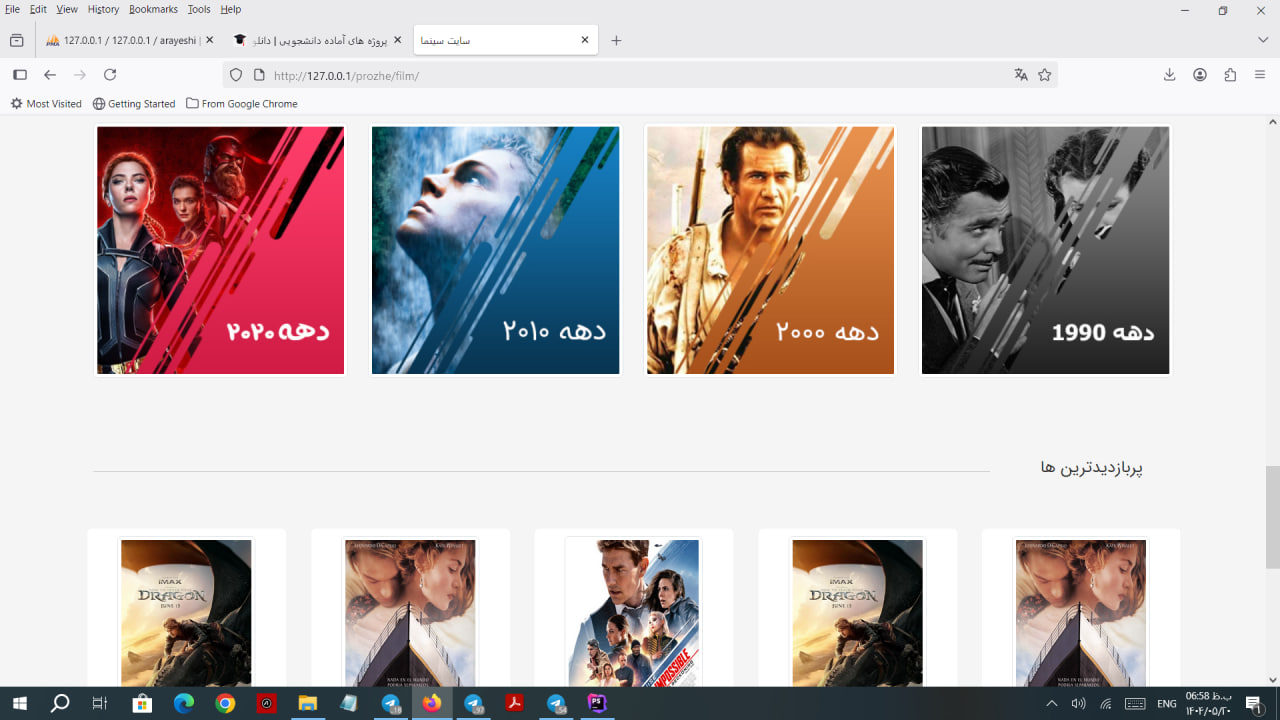
Task: Launch Microsoft Edge from the taskbar
Action: point(184,704)
